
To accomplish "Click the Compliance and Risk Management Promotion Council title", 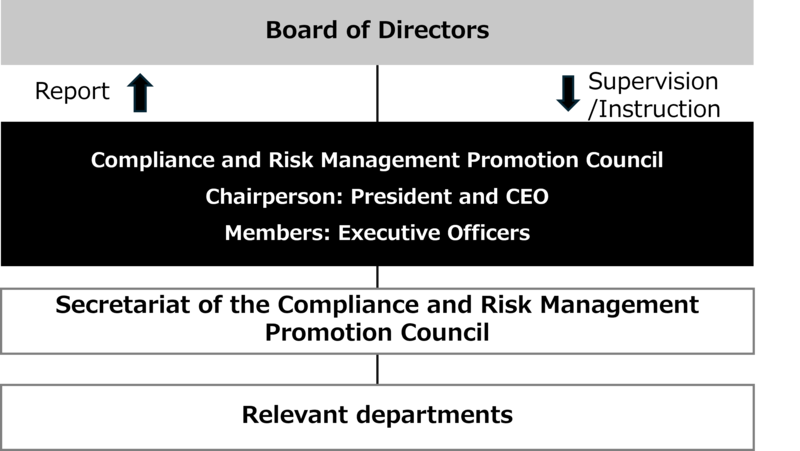I will click(x=377, y=160).
